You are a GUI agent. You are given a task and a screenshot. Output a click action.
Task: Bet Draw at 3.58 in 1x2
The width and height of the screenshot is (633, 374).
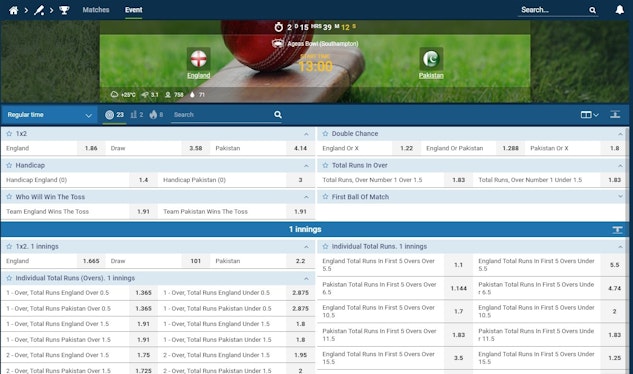(195, 148)
